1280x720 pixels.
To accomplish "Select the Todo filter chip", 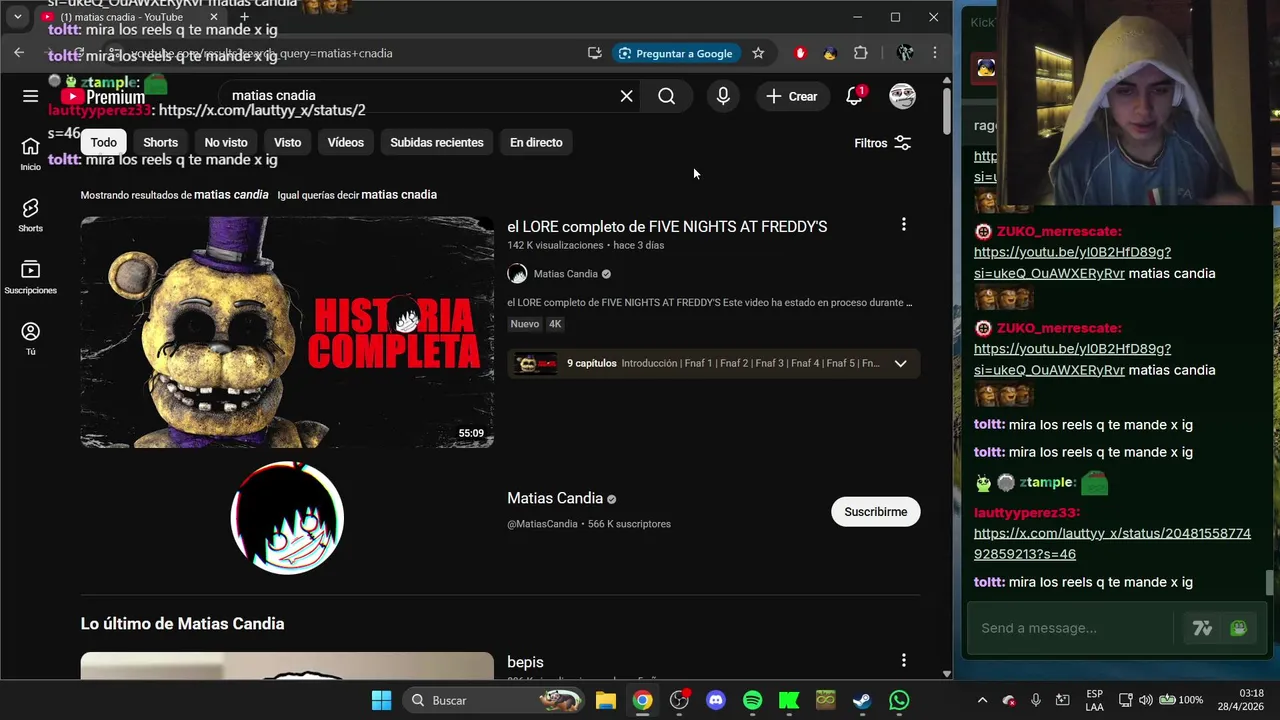I will (104, 142).
